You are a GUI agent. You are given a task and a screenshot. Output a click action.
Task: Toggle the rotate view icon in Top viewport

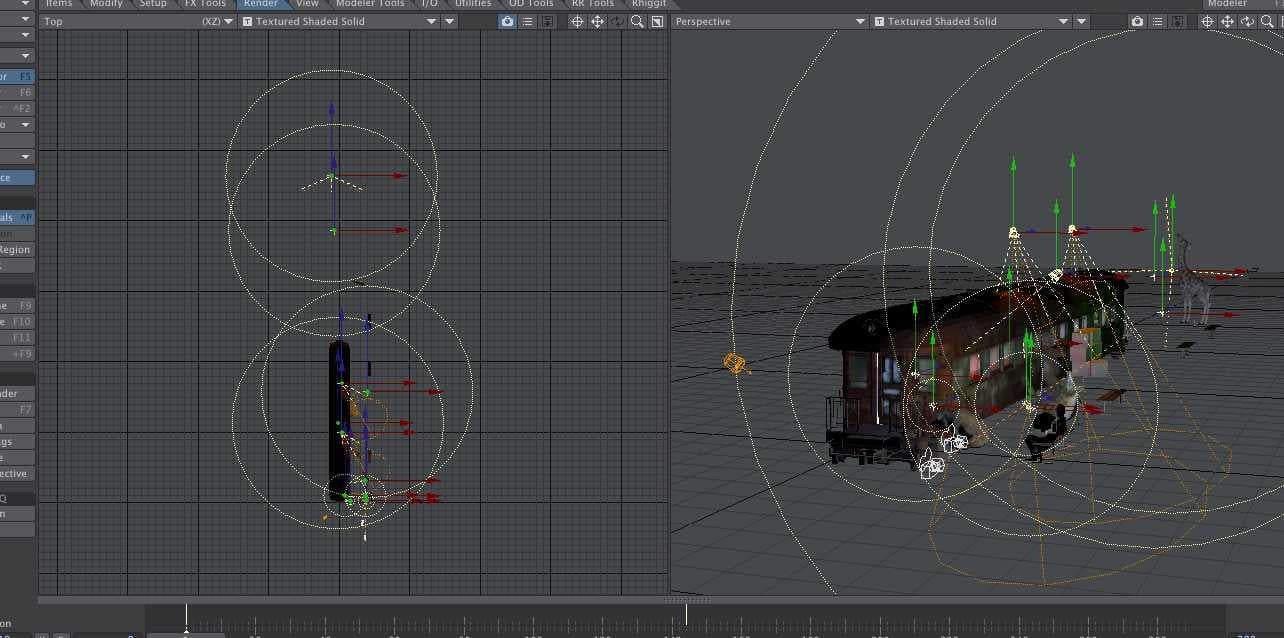(617, 21)
